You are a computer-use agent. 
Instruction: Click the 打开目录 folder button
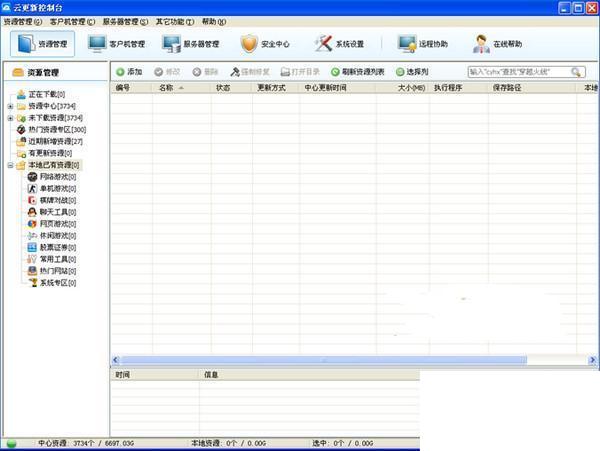[300, 72]
